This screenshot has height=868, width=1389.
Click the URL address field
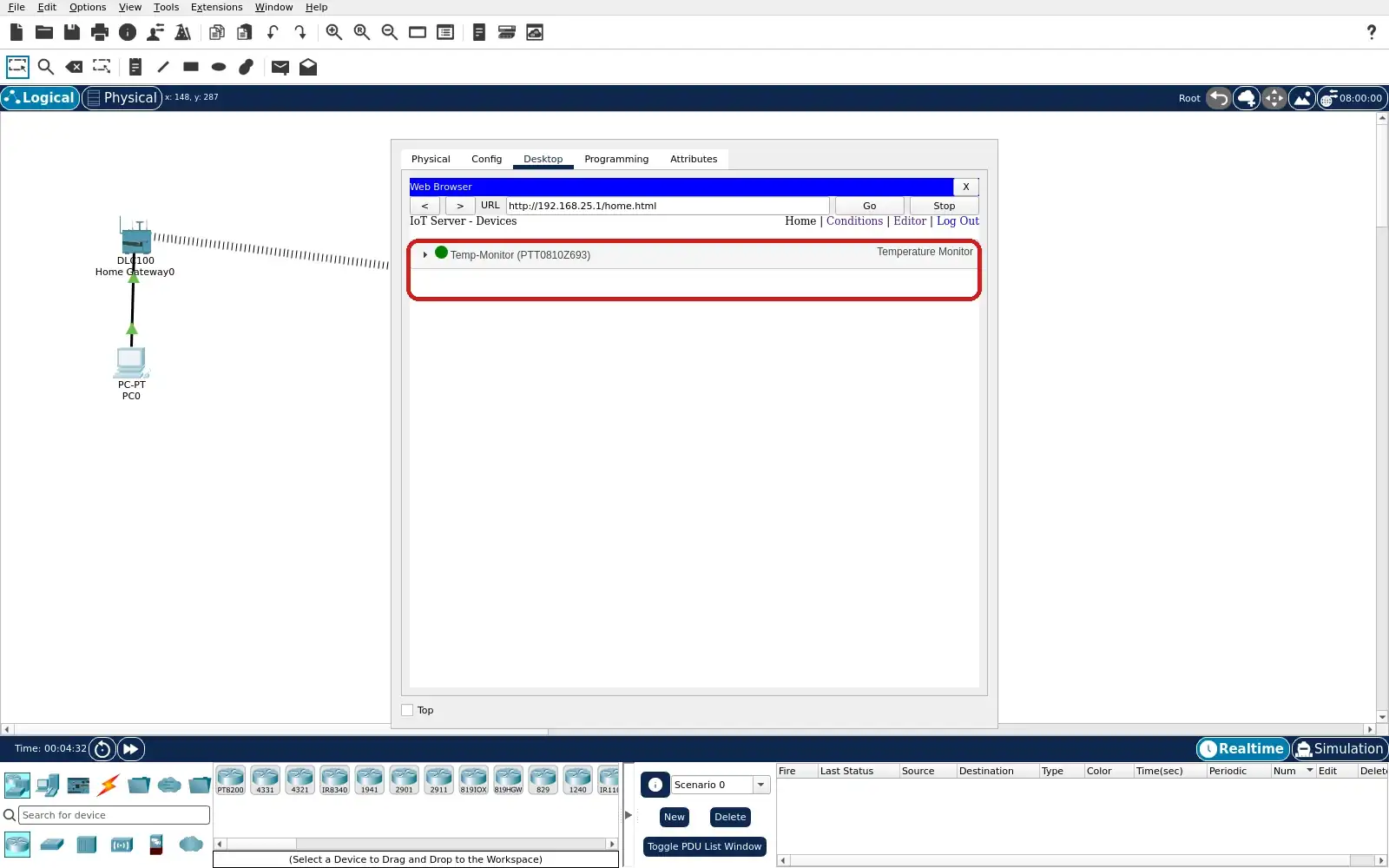(668, 206)
